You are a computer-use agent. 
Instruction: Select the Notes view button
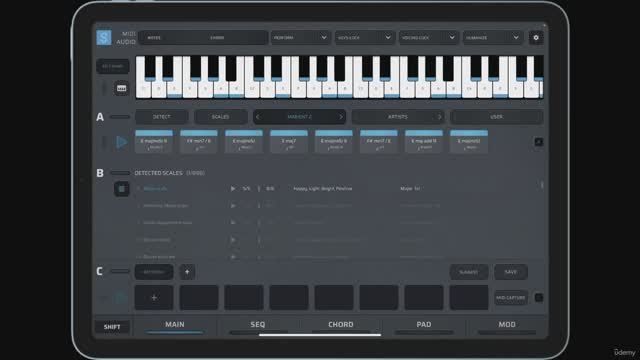[x=154, y=38]
